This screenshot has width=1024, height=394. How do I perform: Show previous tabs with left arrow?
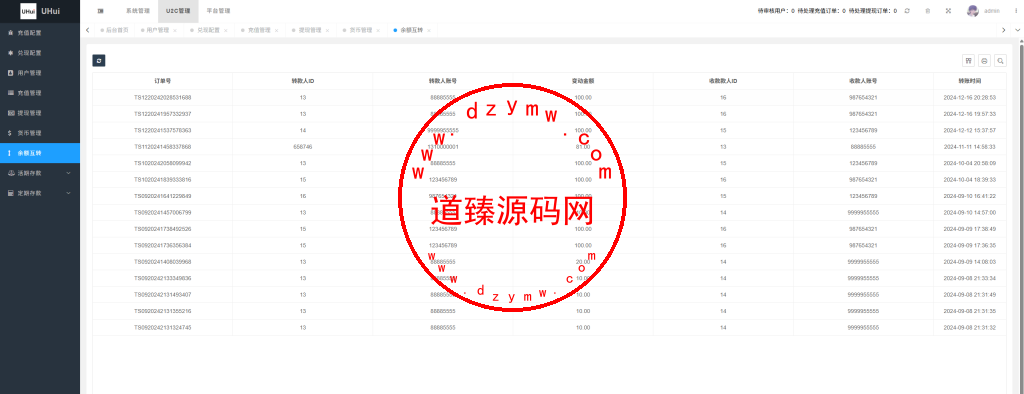[x=88, y=31]
